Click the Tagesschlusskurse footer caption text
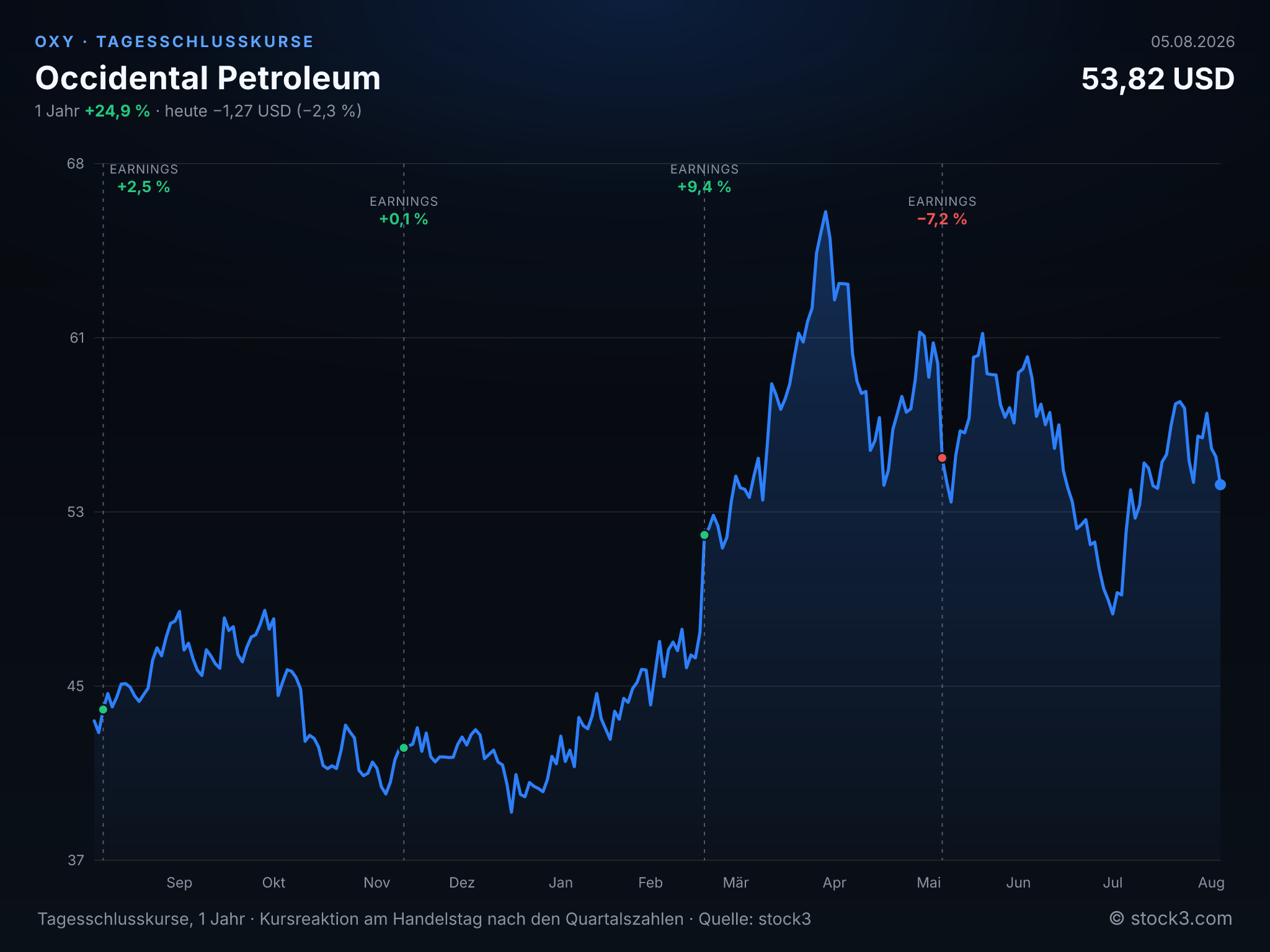This screenshot has width=1270, height=952. pyautogui.click(x=424, y=919)
